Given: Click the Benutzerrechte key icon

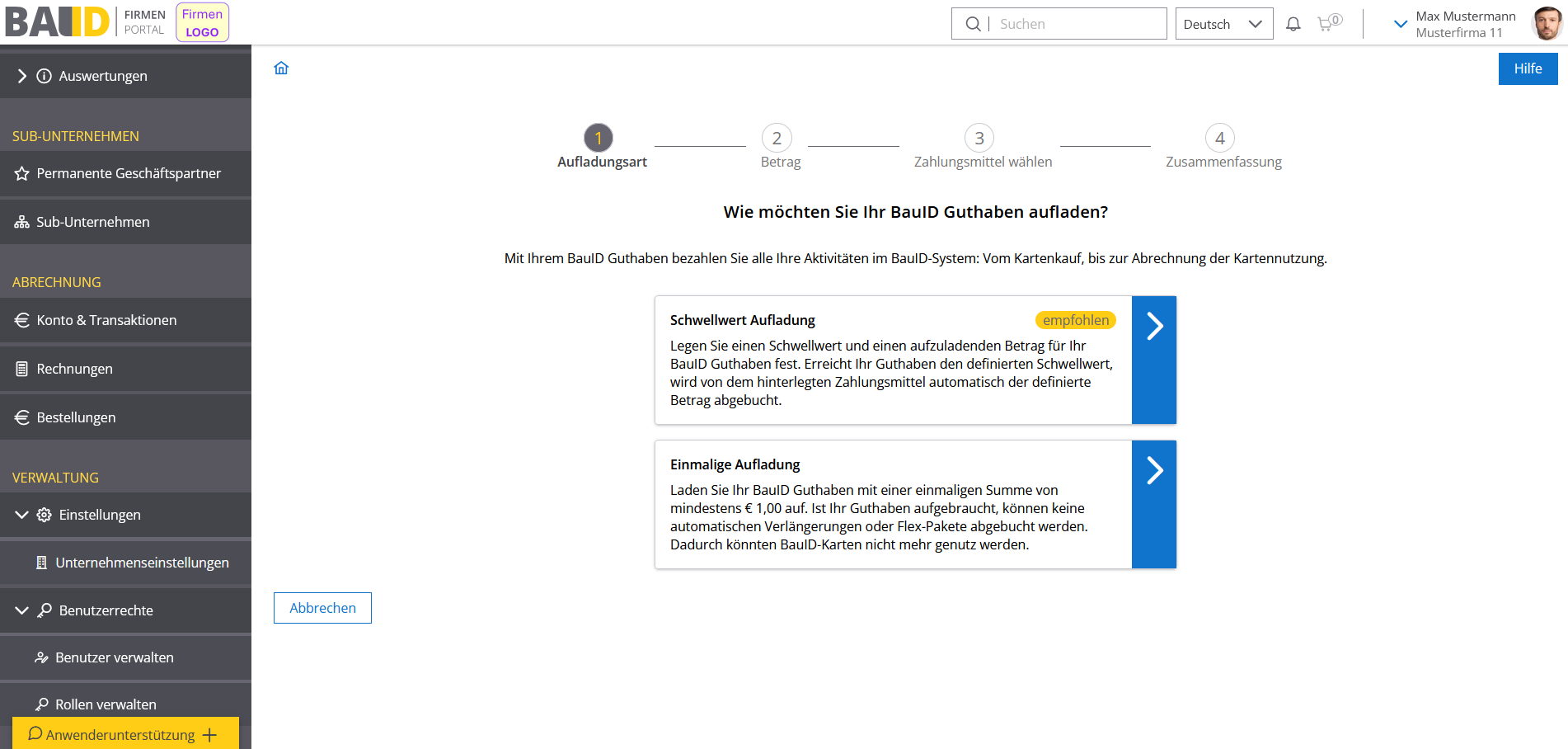Looking at the screenshot, I should pos(45,610).
